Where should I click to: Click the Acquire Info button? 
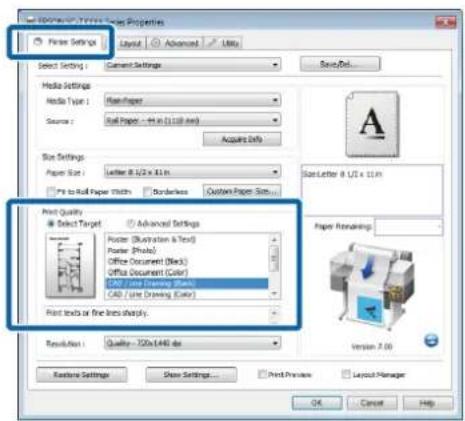(242, 139)
